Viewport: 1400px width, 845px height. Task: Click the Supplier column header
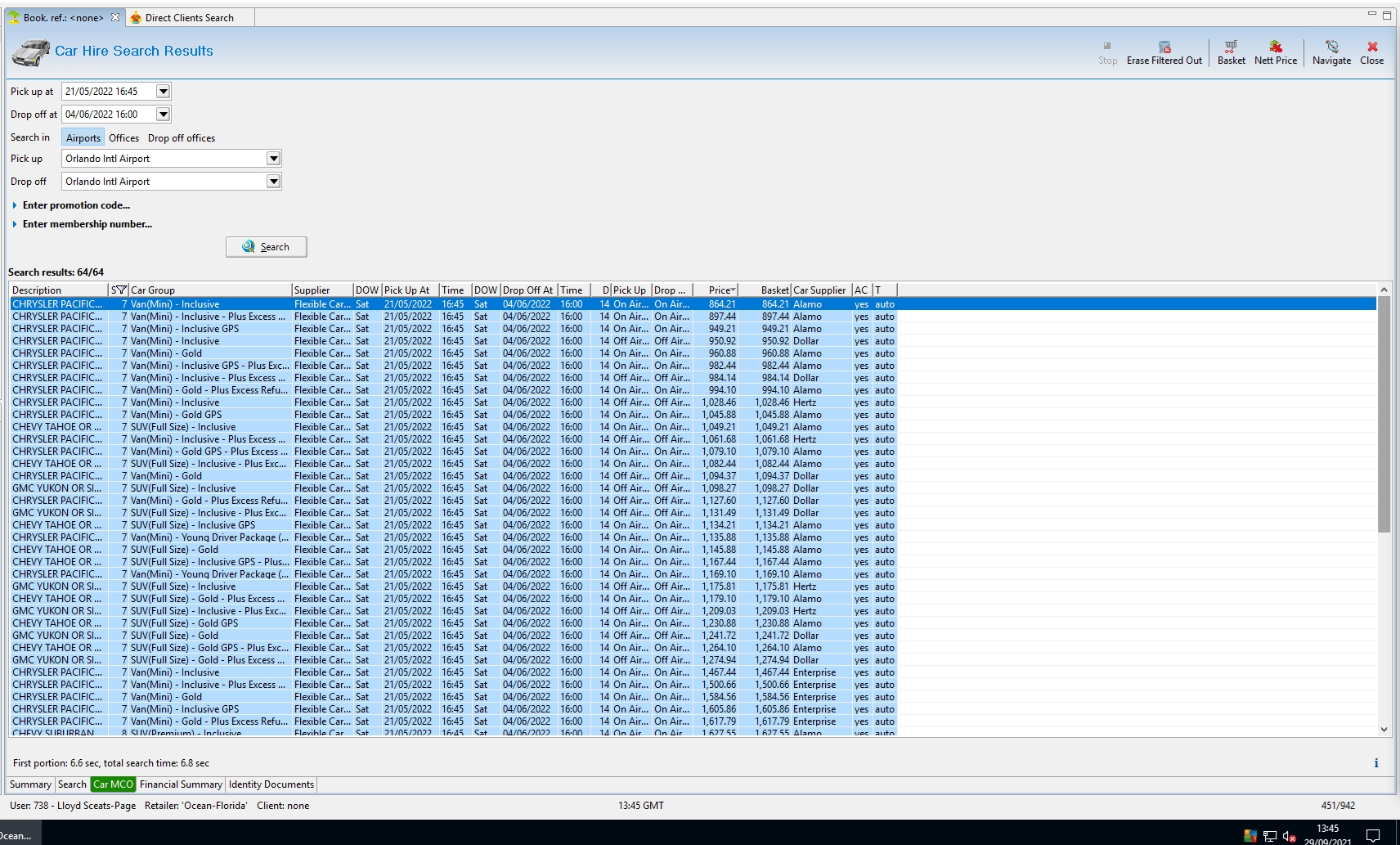[322, 290]
